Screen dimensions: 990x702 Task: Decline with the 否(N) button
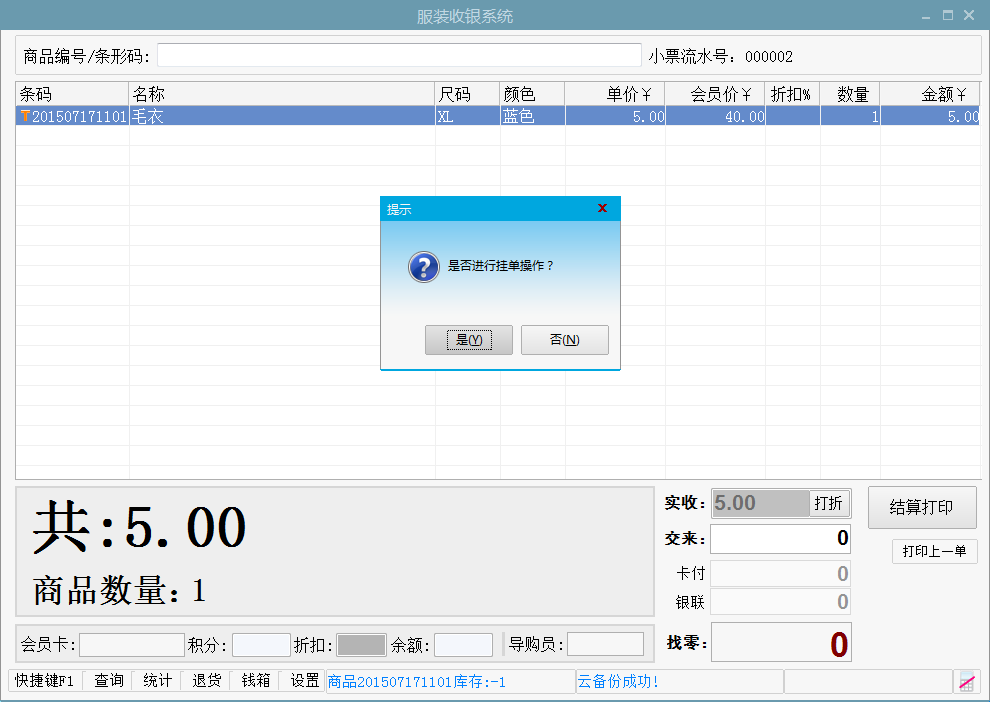[x=564, y=340]
